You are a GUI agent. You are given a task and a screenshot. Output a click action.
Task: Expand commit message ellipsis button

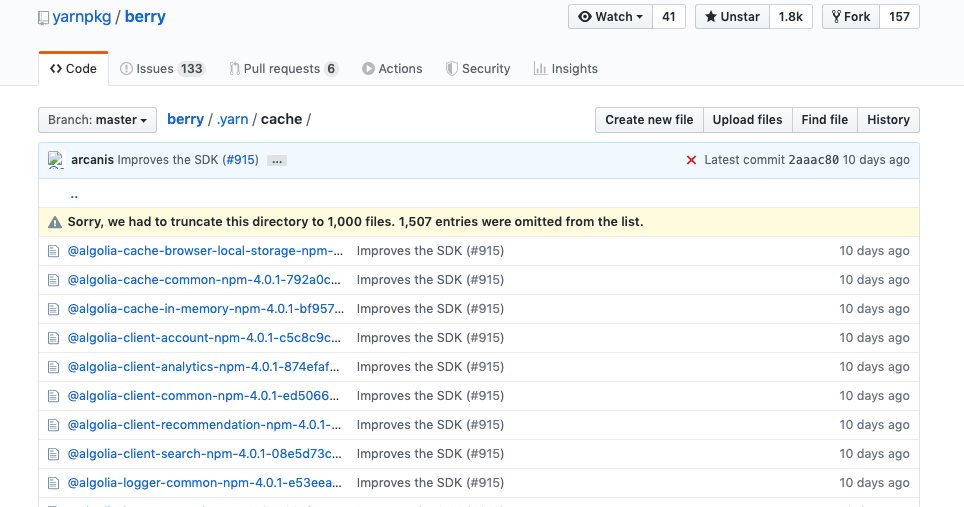(277, 160)
